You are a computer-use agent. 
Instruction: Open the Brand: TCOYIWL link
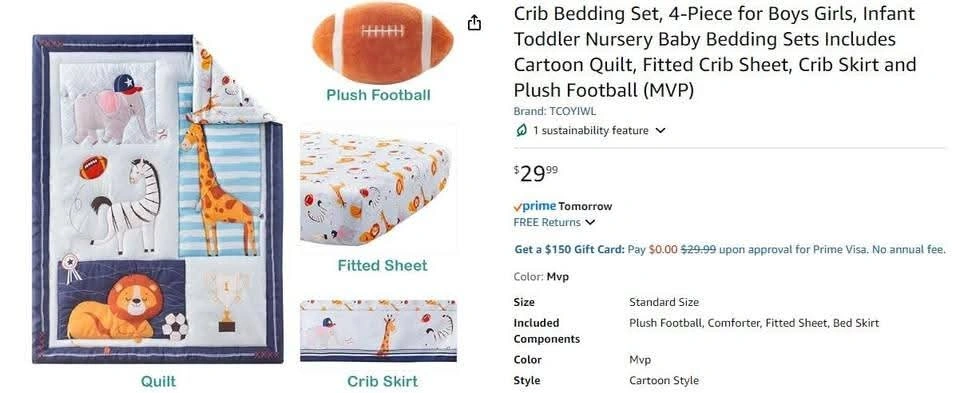[554, 111]
